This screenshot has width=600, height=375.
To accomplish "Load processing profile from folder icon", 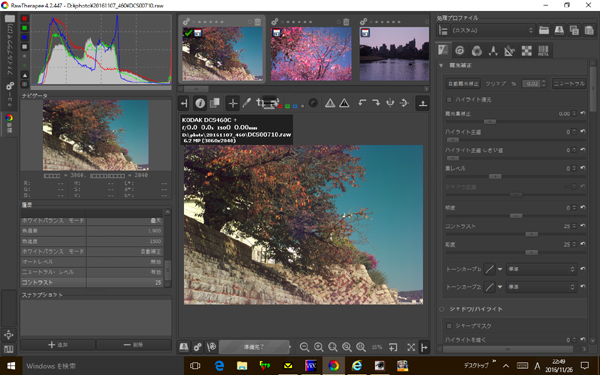I will point(544,30).
